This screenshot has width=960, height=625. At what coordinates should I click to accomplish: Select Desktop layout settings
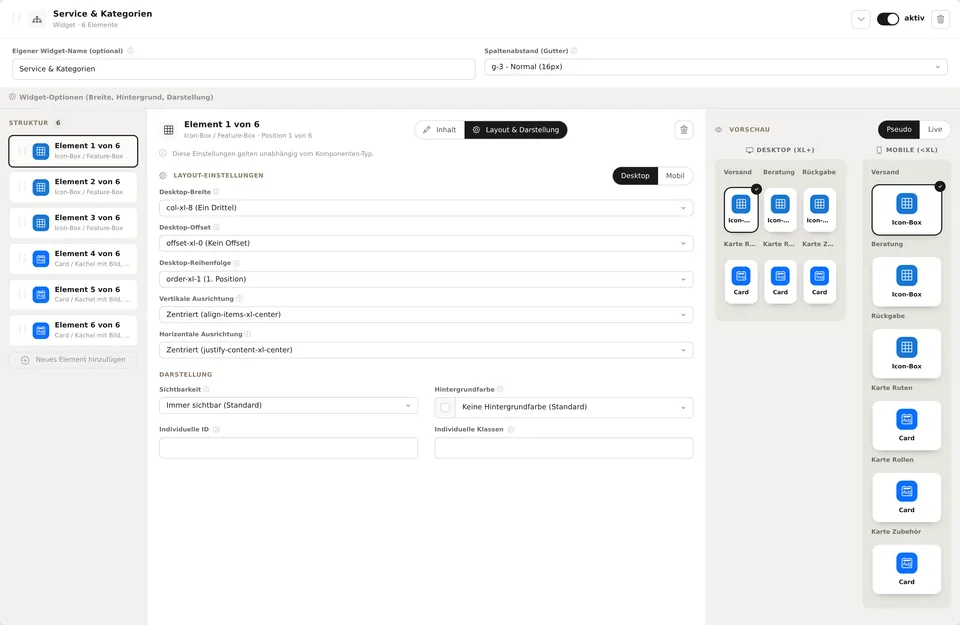635,176
